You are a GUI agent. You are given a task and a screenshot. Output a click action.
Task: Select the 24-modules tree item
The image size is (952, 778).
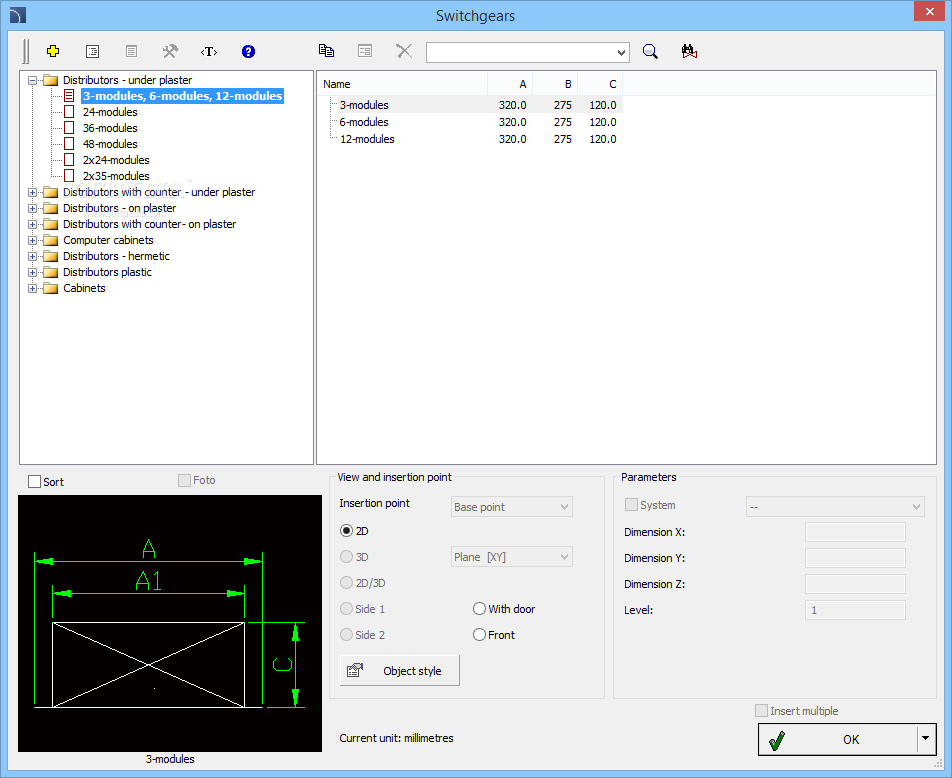(x=110, y=112)
